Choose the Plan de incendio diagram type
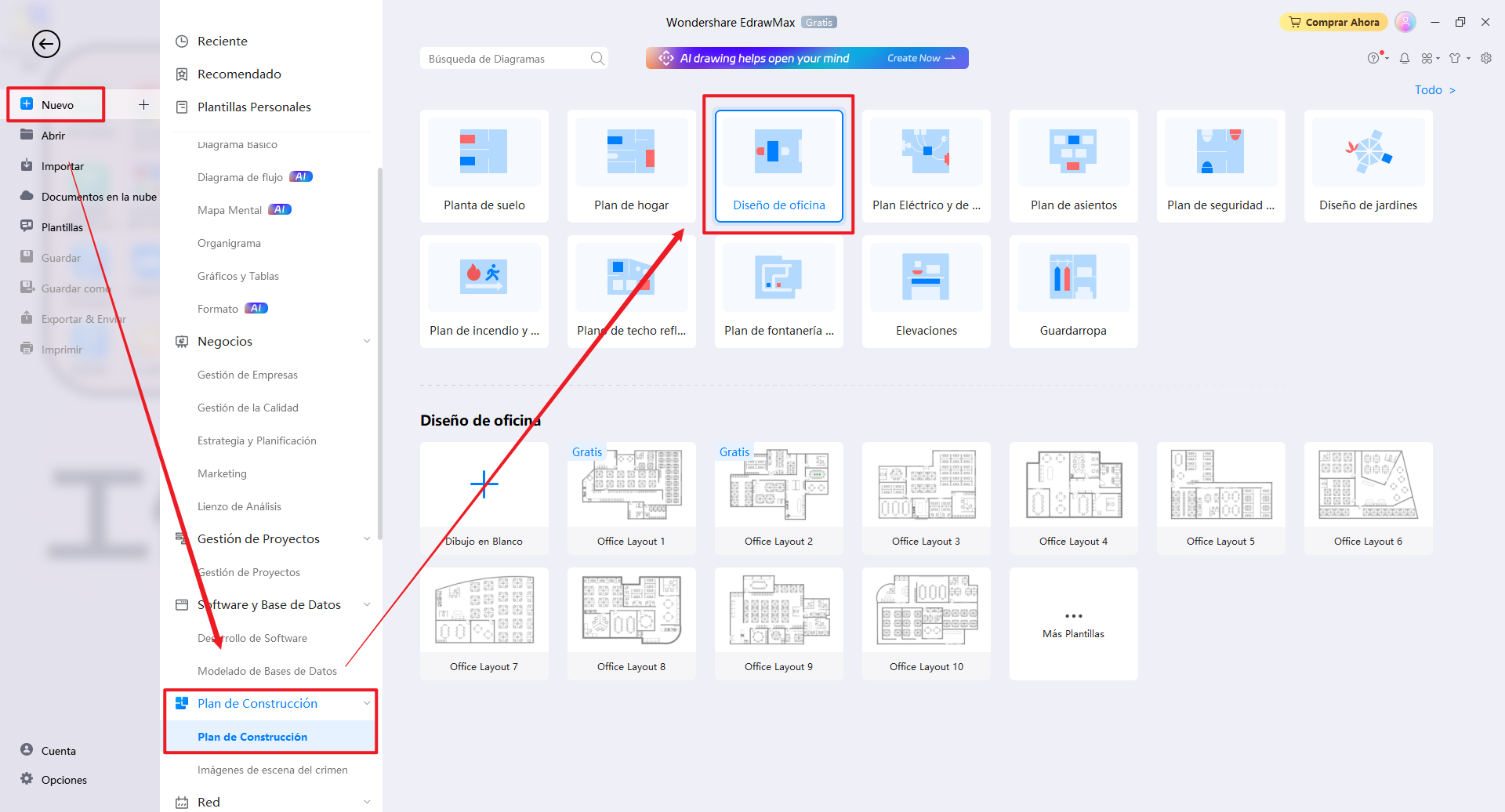This screenshot has height=812, width=1505. (x=484, y=277)
